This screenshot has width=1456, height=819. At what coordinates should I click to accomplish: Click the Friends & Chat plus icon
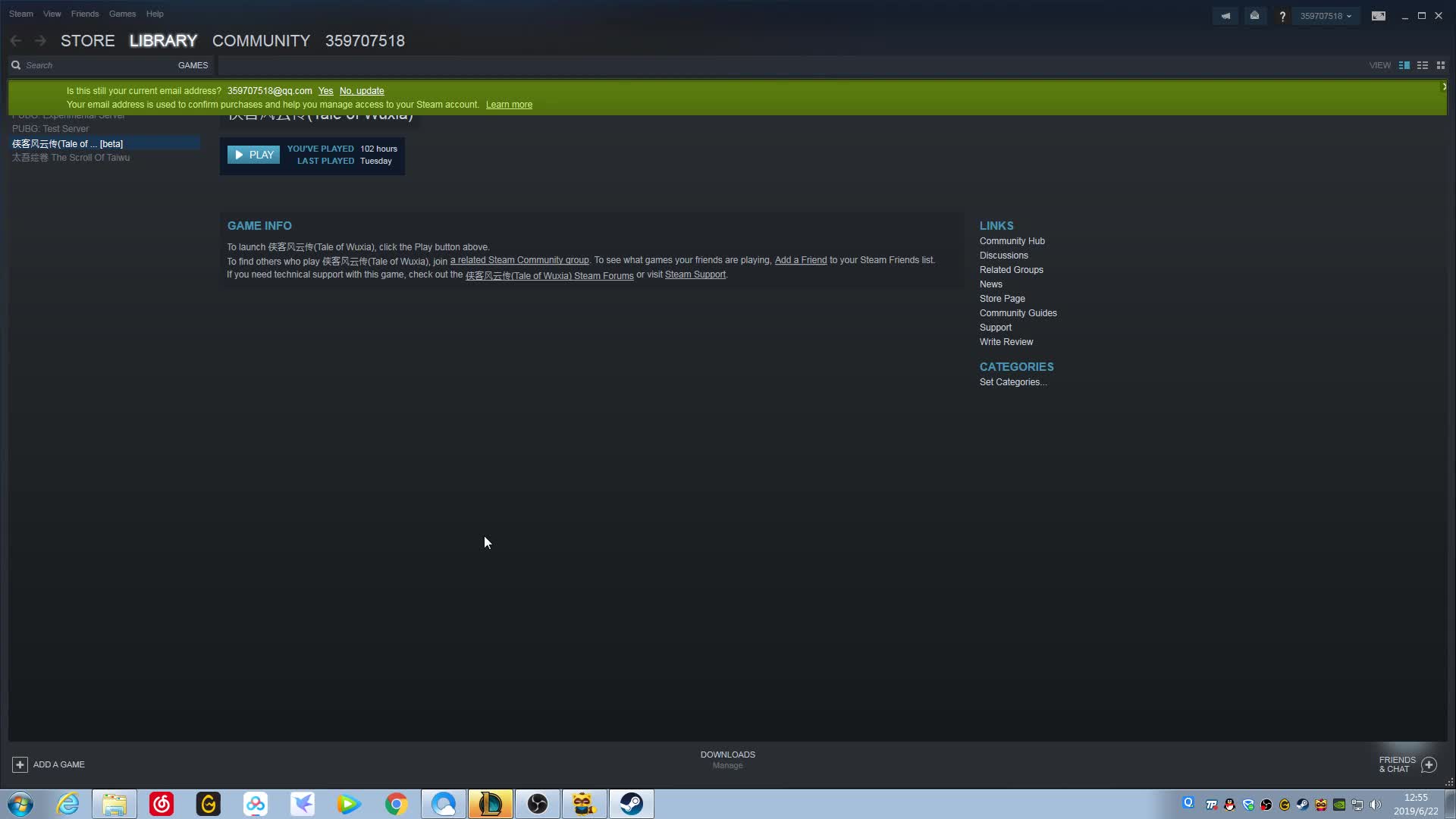[1429, 764]
